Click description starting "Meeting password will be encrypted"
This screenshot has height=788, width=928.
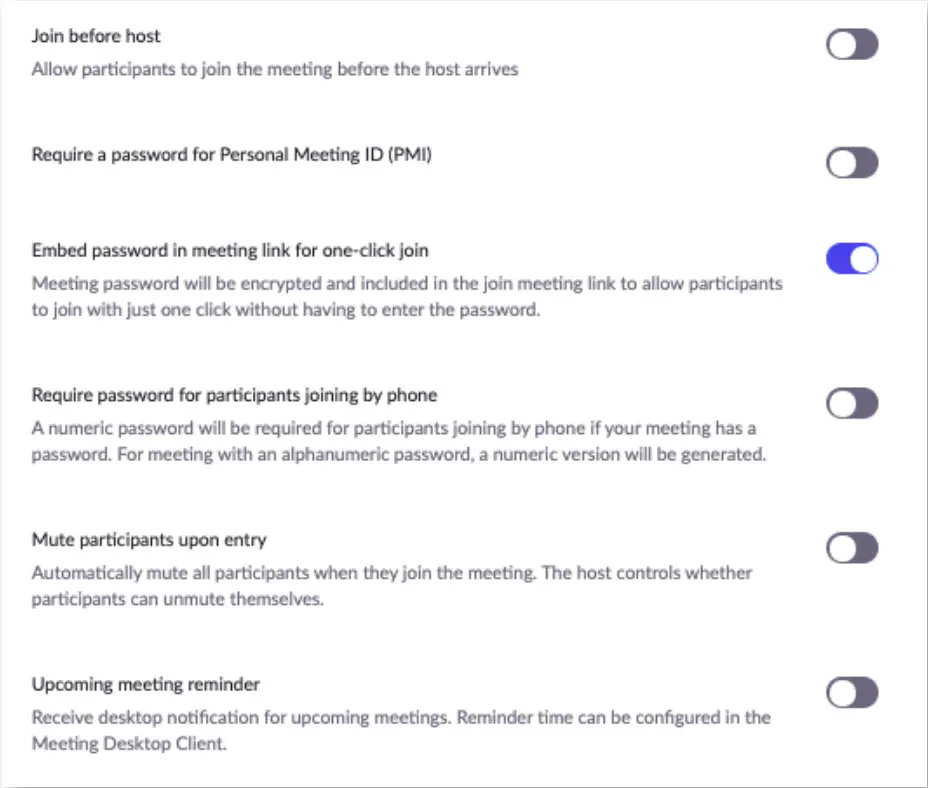407,284
